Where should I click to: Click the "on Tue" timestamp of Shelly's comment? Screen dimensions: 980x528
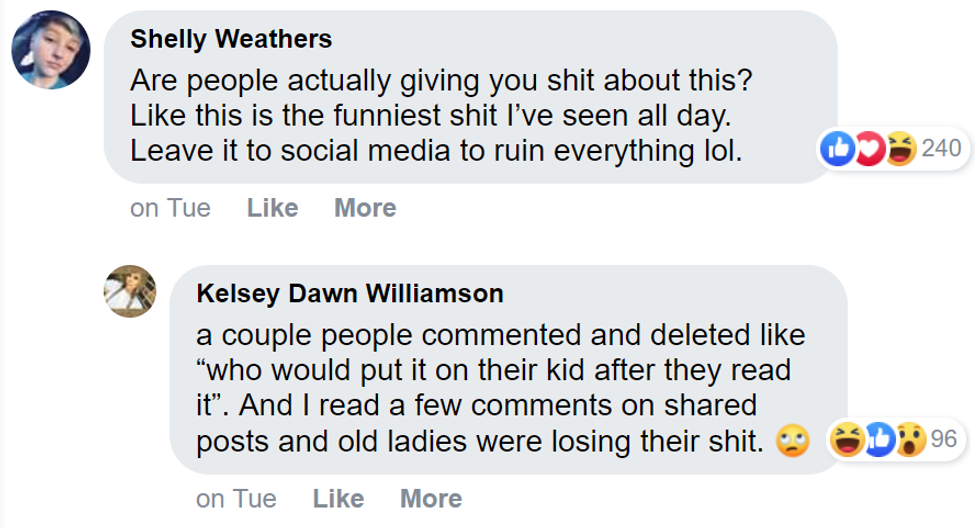coord(170,208)
